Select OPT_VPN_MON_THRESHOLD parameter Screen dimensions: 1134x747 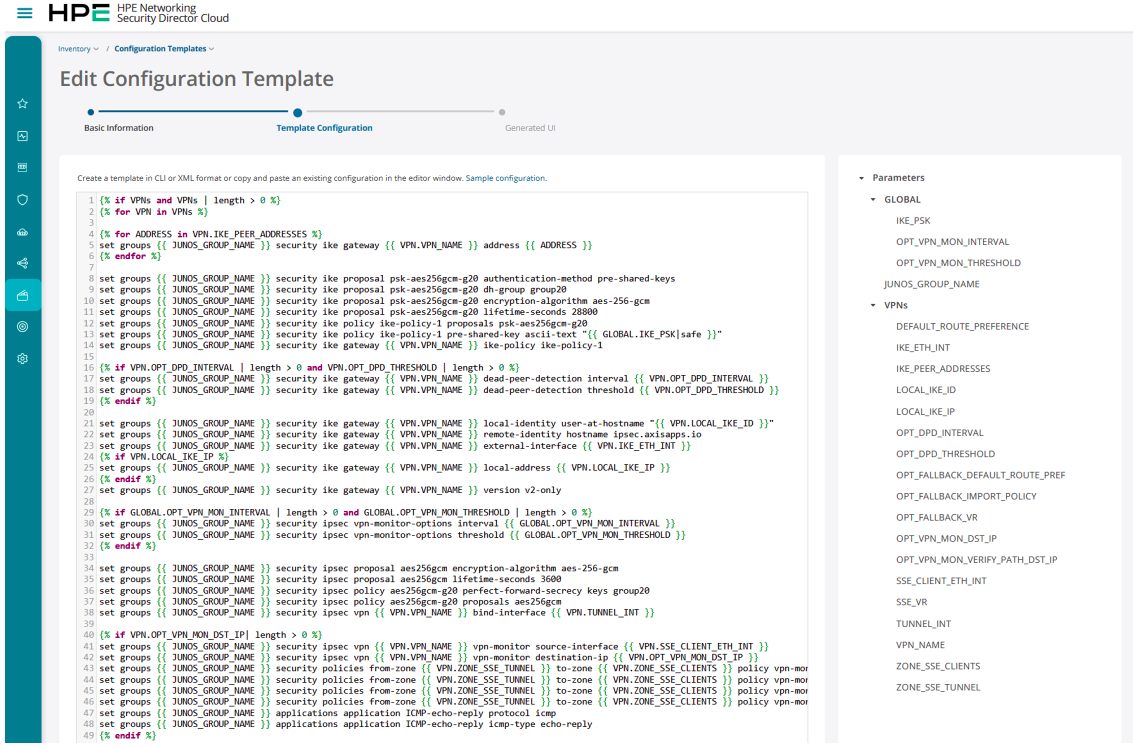pyautogui.click(x=958, y=262)
